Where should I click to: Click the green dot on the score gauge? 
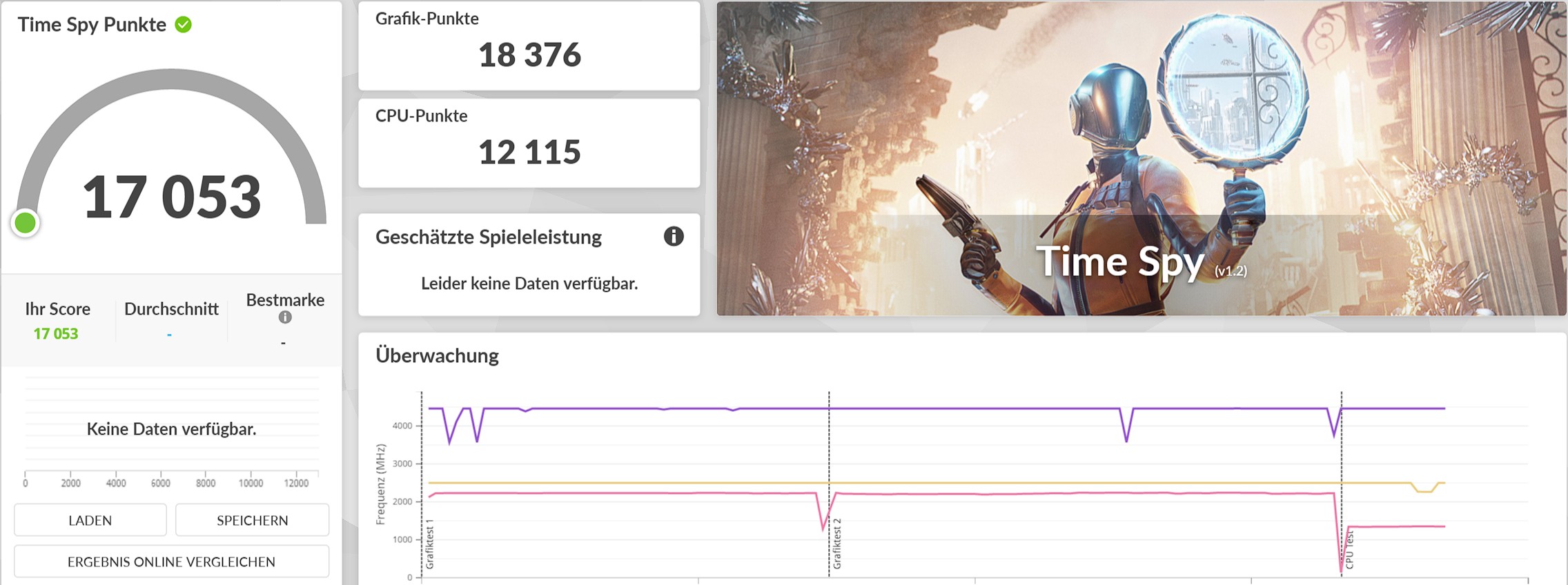pos(26,223)
